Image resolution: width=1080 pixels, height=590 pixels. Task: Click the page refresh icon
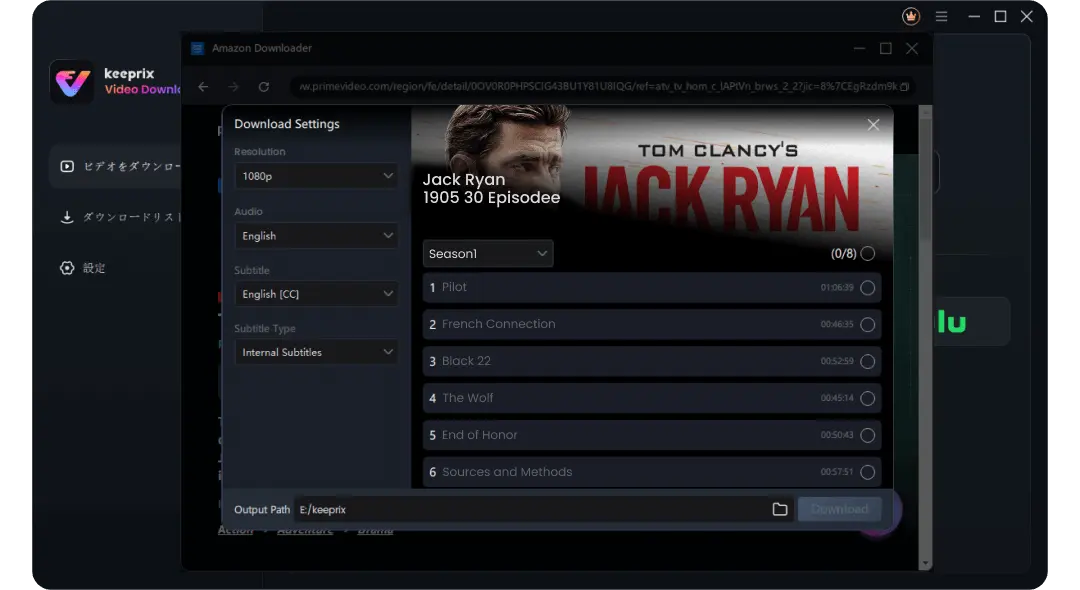[x=264, y=87]
